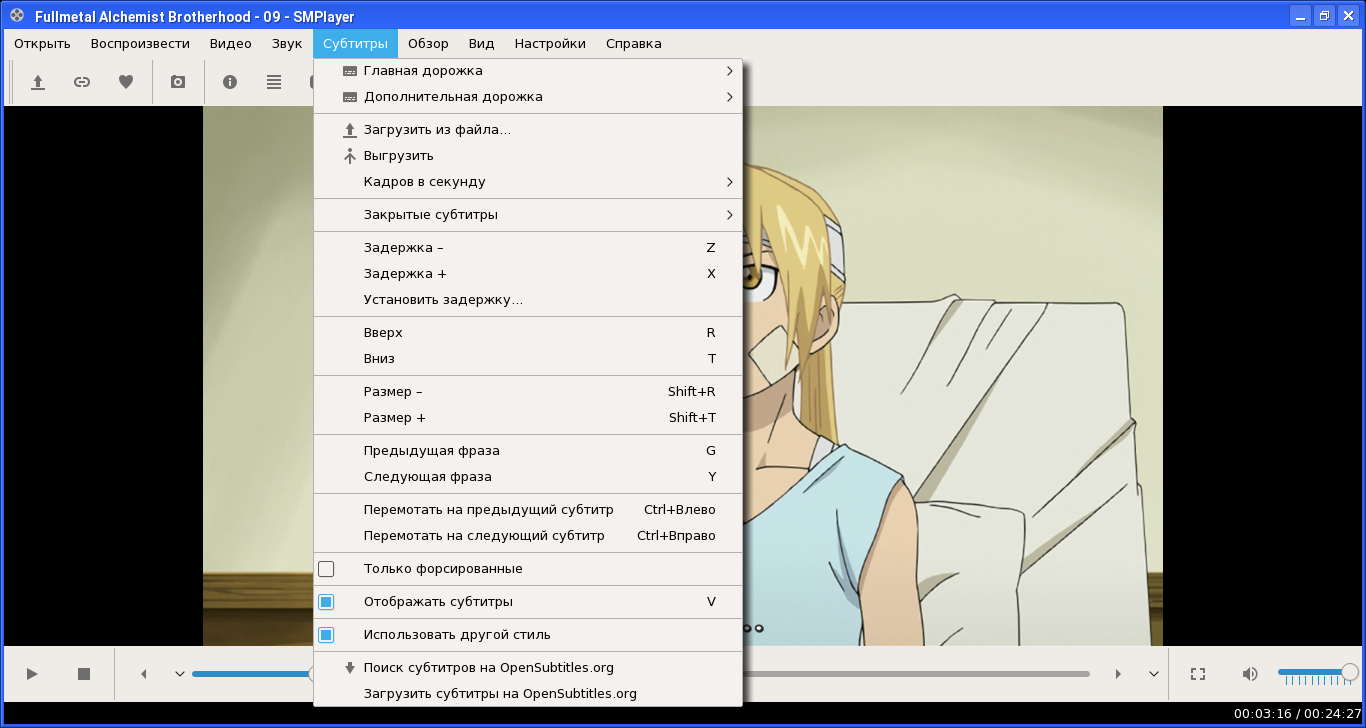Enable the Только форсированные checkbox
This screenshot has width=1366, height=728.
click(326, 569)
